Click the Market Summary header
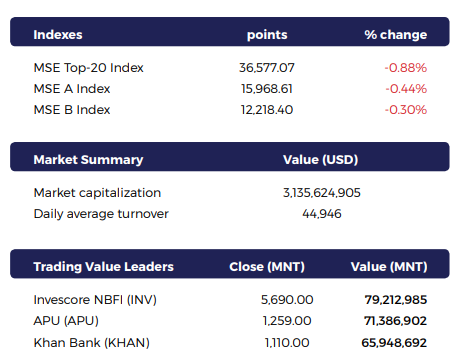This screenshot has width=460, height=364. coord(88,160)
